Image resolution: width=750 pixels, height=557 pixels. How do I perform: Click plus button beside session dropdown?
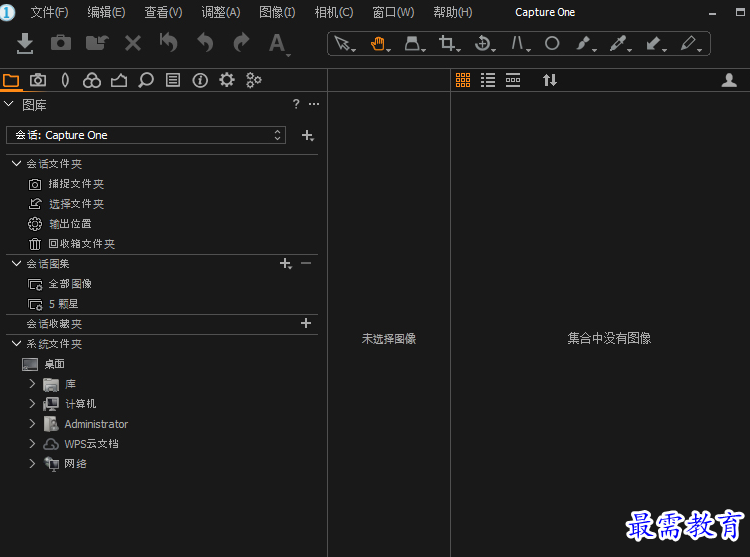coord(308,136)
